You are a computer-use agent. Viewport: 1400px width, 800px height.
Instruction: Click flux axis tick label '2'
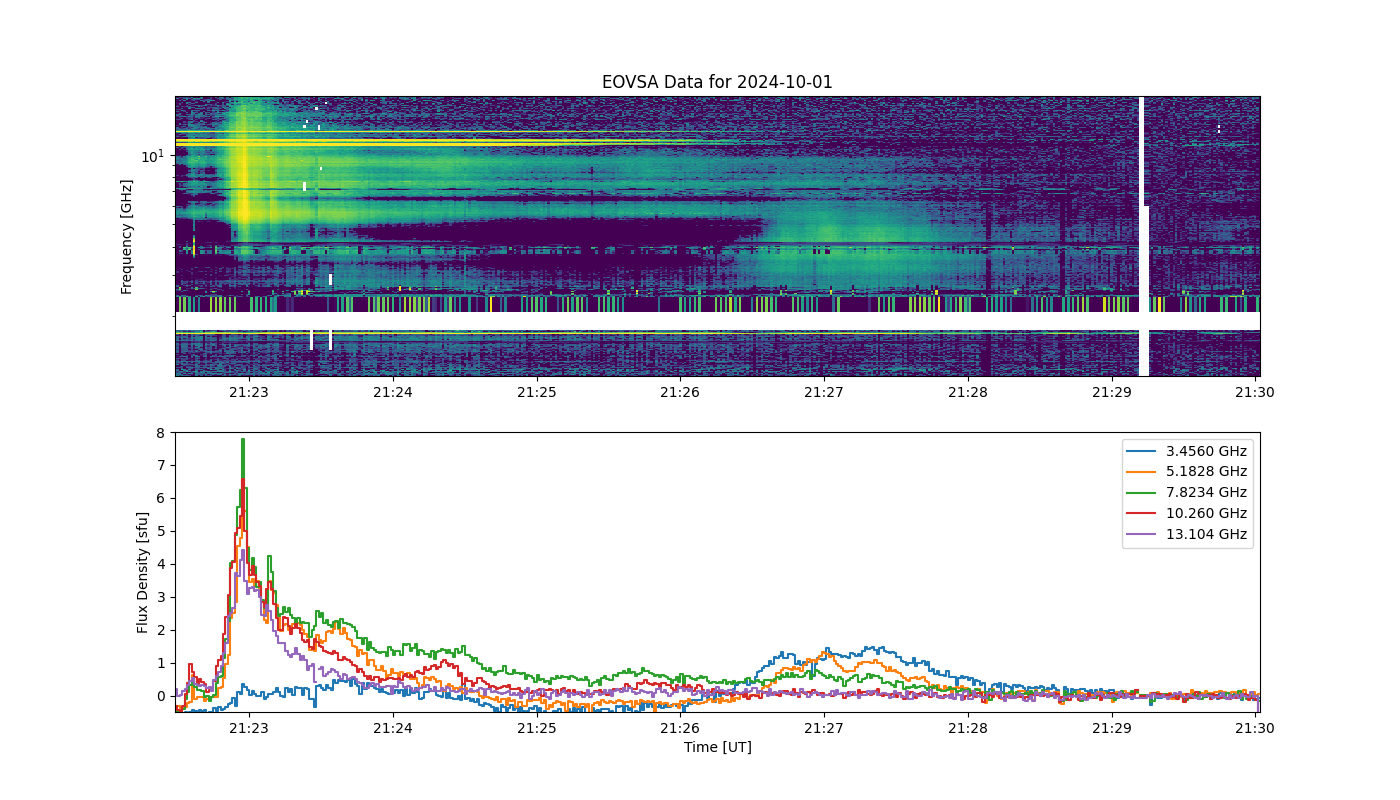click(160, 631)
